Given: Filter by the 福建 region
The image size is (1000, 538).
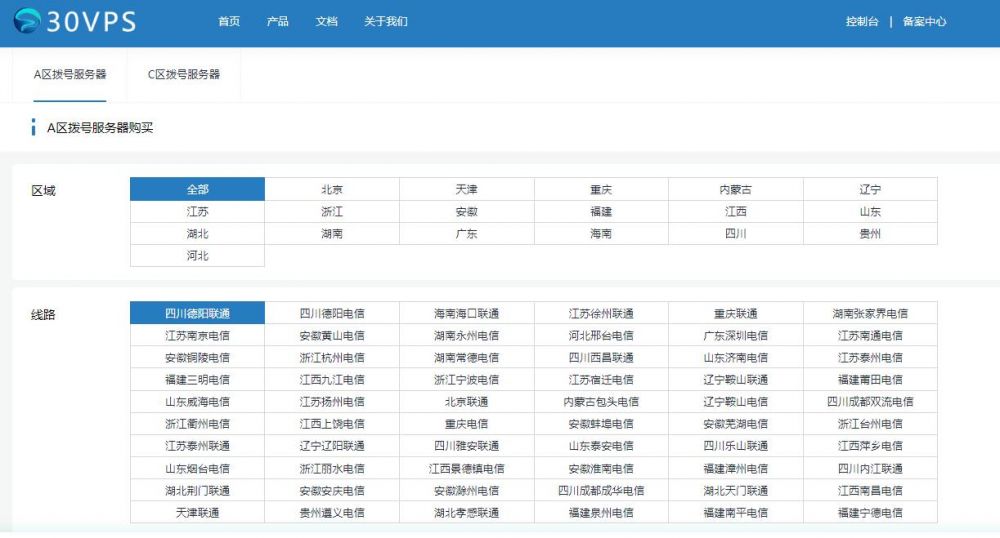Looking at the screenshot, I should pos(601,212).
